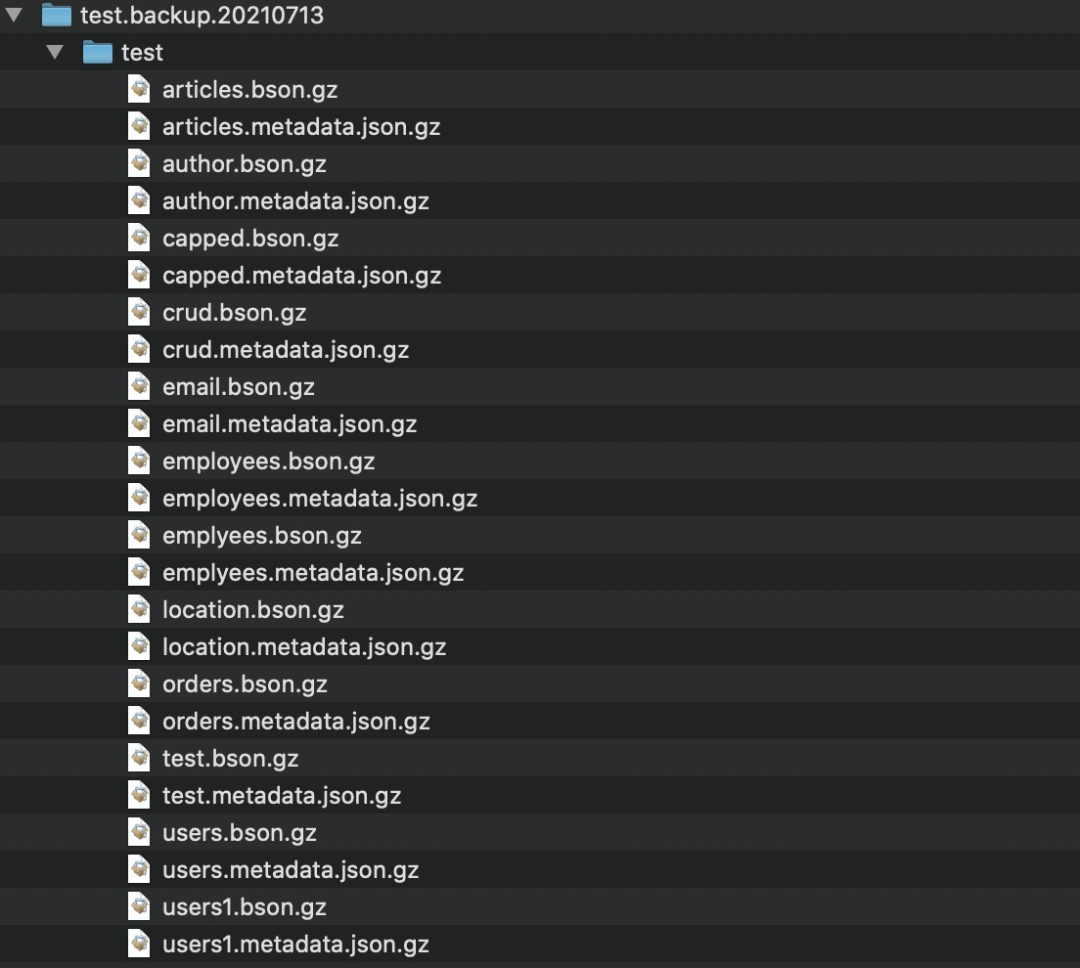The height and width of the screenshot is (968, 1080).
Task: Select file name users.bson.gz
Action: 240,834
